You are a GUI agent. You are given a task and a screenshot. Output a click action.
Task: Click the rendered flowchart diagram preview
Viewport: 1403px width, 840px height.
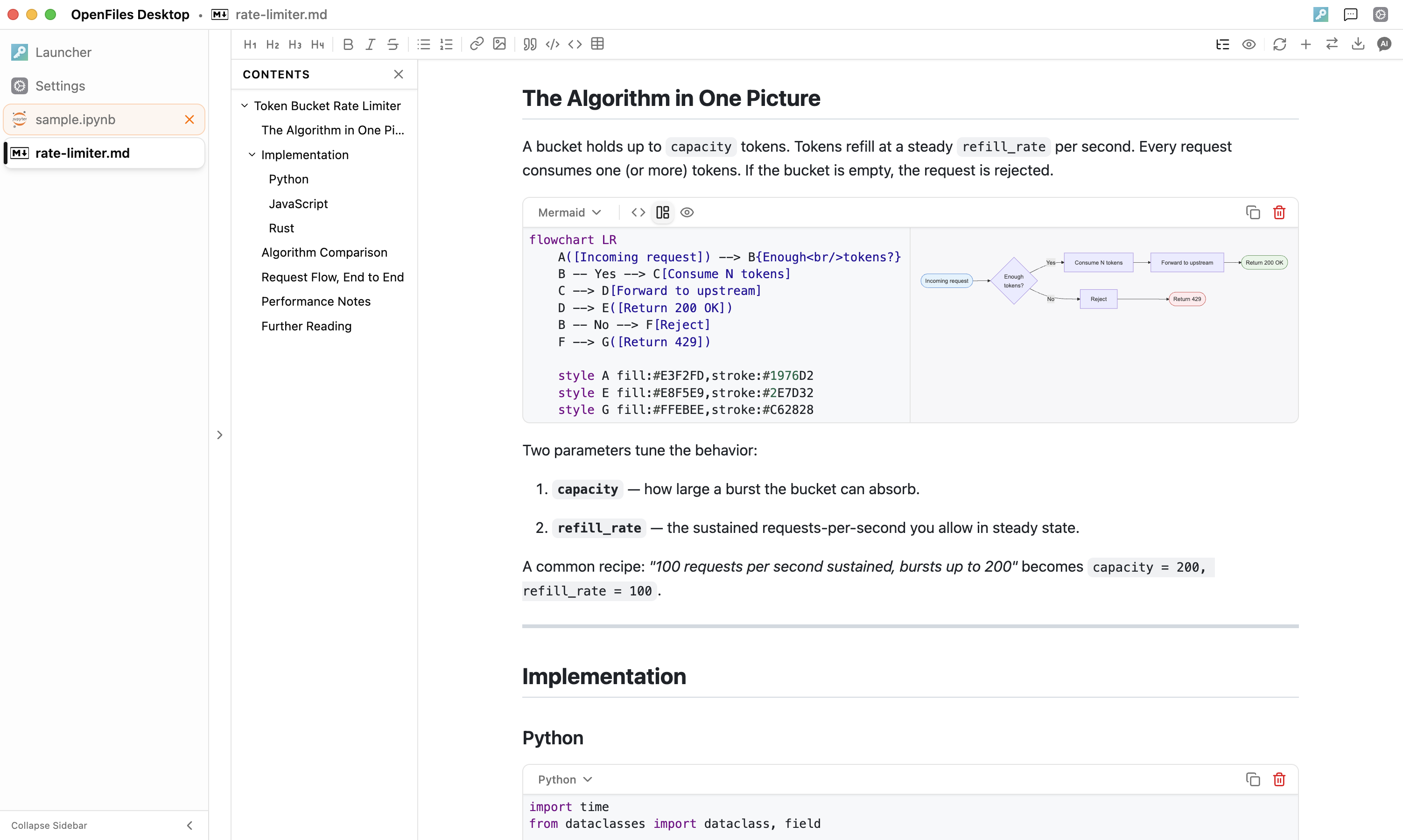[x=1104, y=281]
